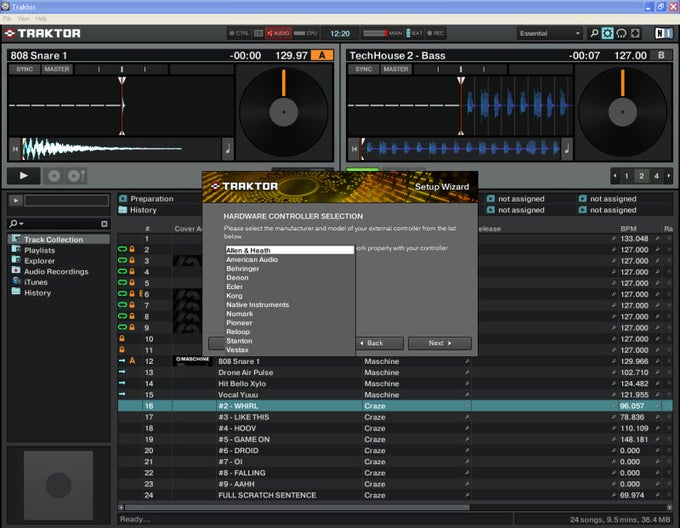Click the vinyl cue button on Deck A

click(x=54, y=176)
